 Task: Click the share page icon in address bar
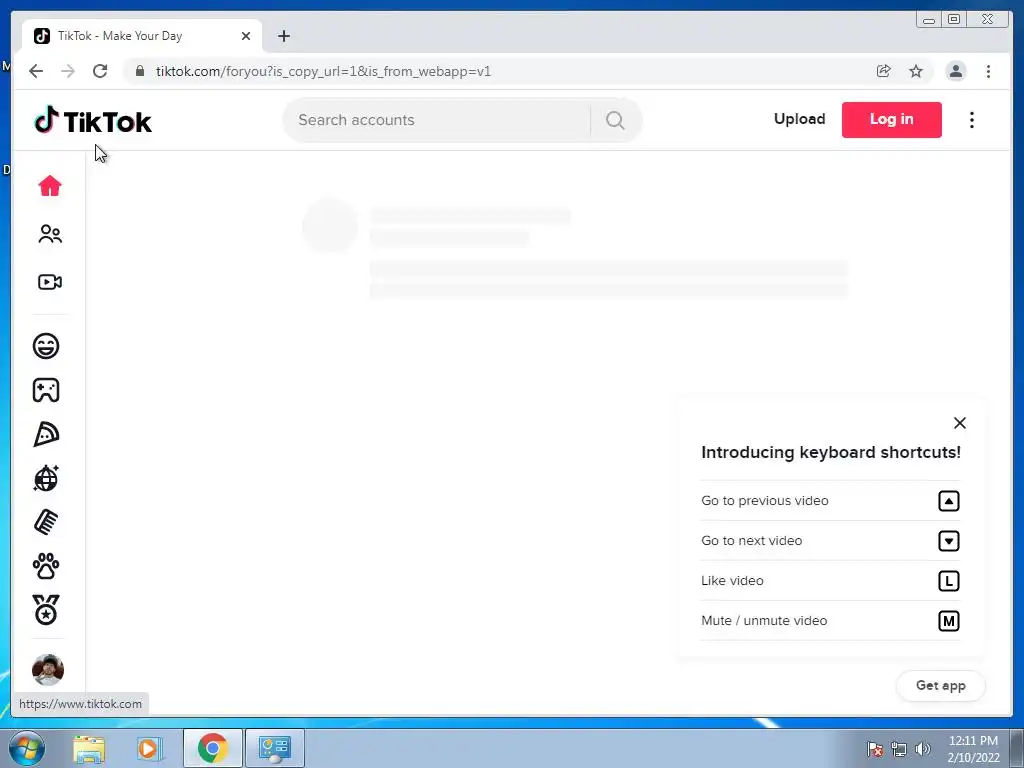883,71
